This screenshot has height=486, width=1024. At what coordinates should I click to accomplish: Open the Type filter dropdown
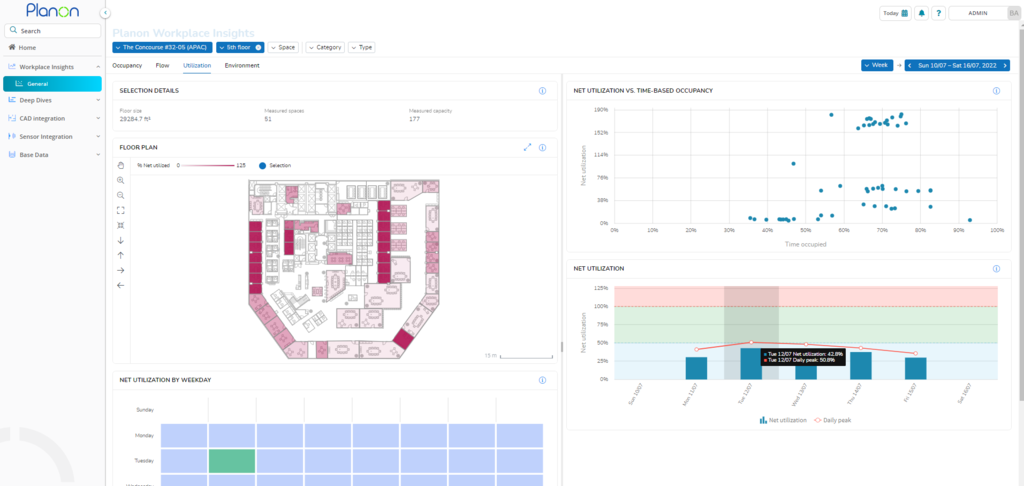362,48
